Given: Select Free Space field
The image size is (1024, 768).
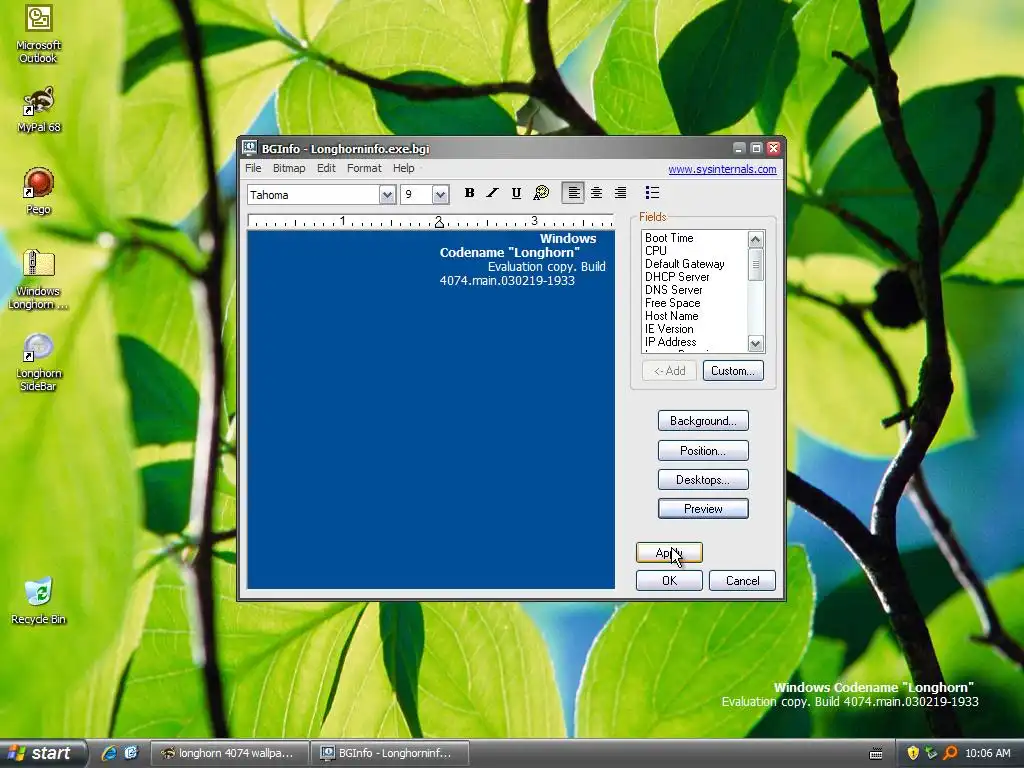Looking at the screenshot, I should point(672,303).
